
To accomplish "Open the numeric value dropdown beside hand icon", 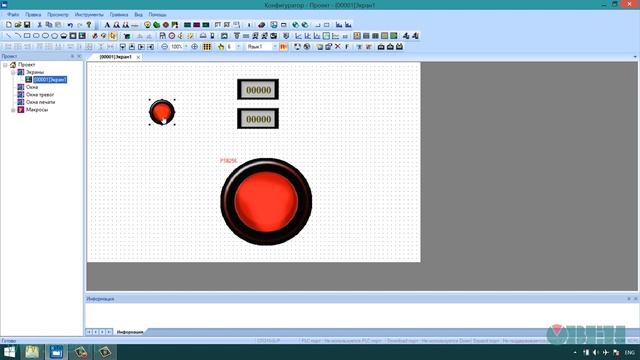I will 238,47.
